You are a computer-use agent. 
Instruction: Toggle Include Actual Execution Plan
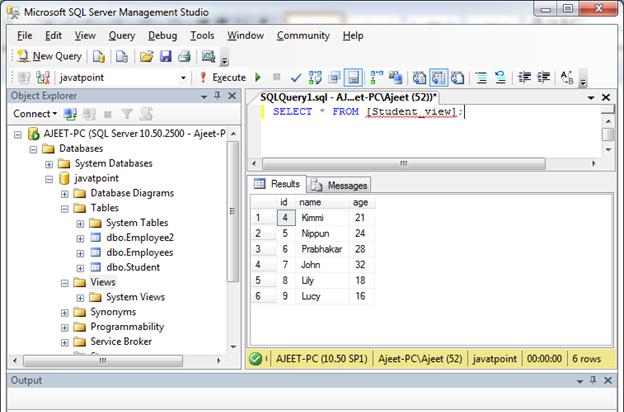[x=376, y=78]
